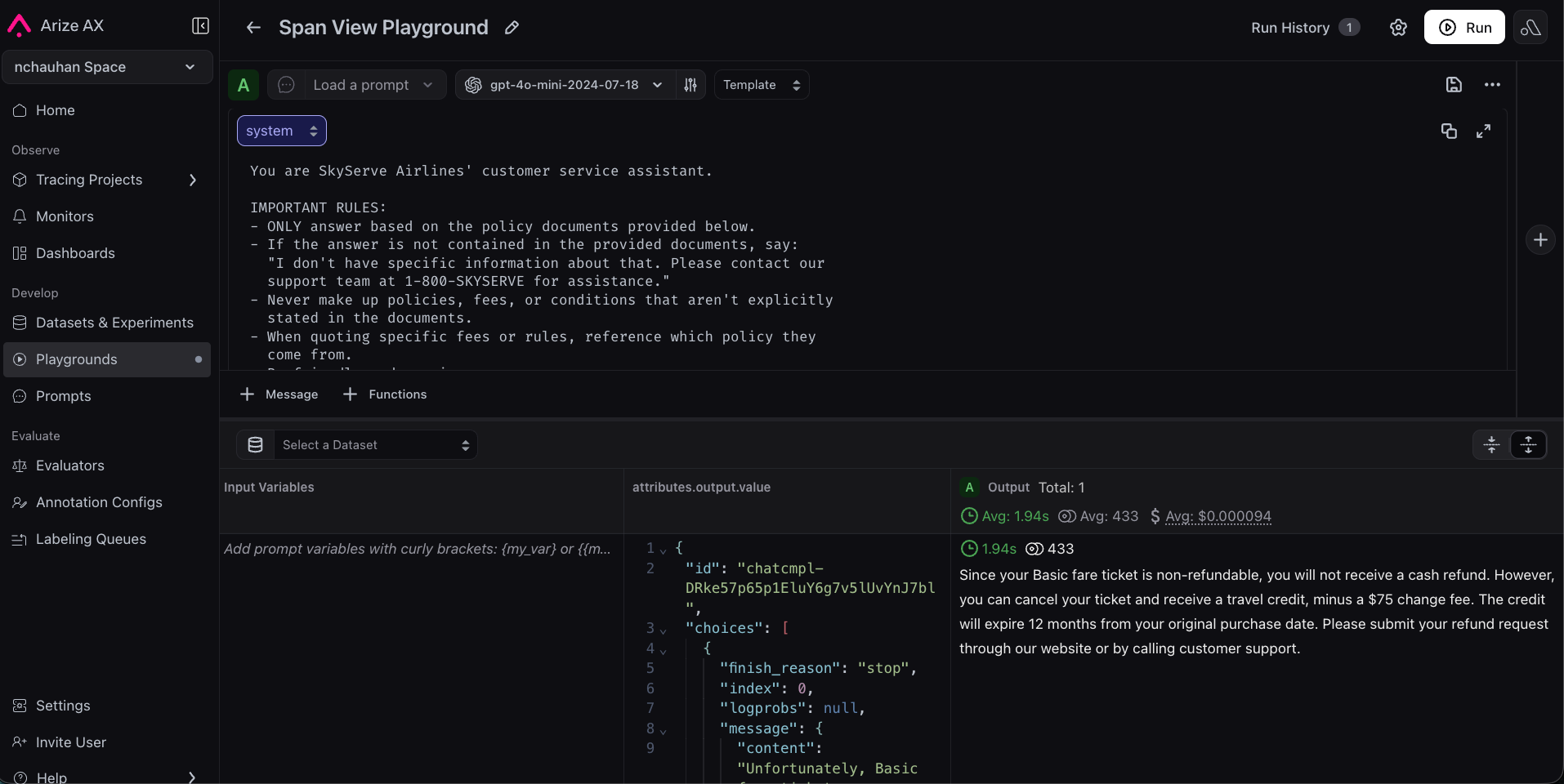Switch to expanded row height view
This screenshot has width=1564, height=784.
[1528, 445]
